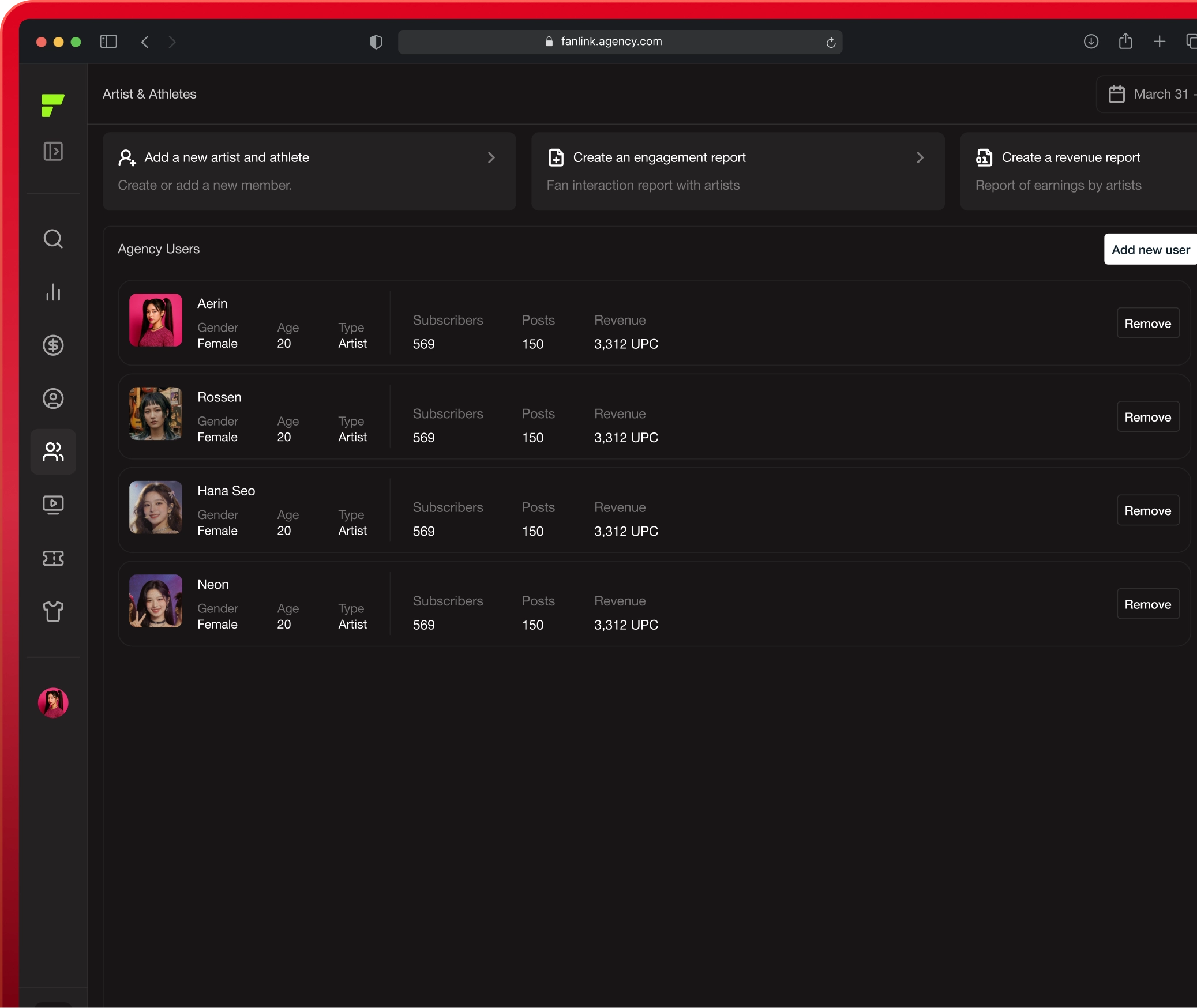Expand the engagement report chevron
Image resolution: width=1197 pixels, height=1008 pixels.
click(920, 157)
